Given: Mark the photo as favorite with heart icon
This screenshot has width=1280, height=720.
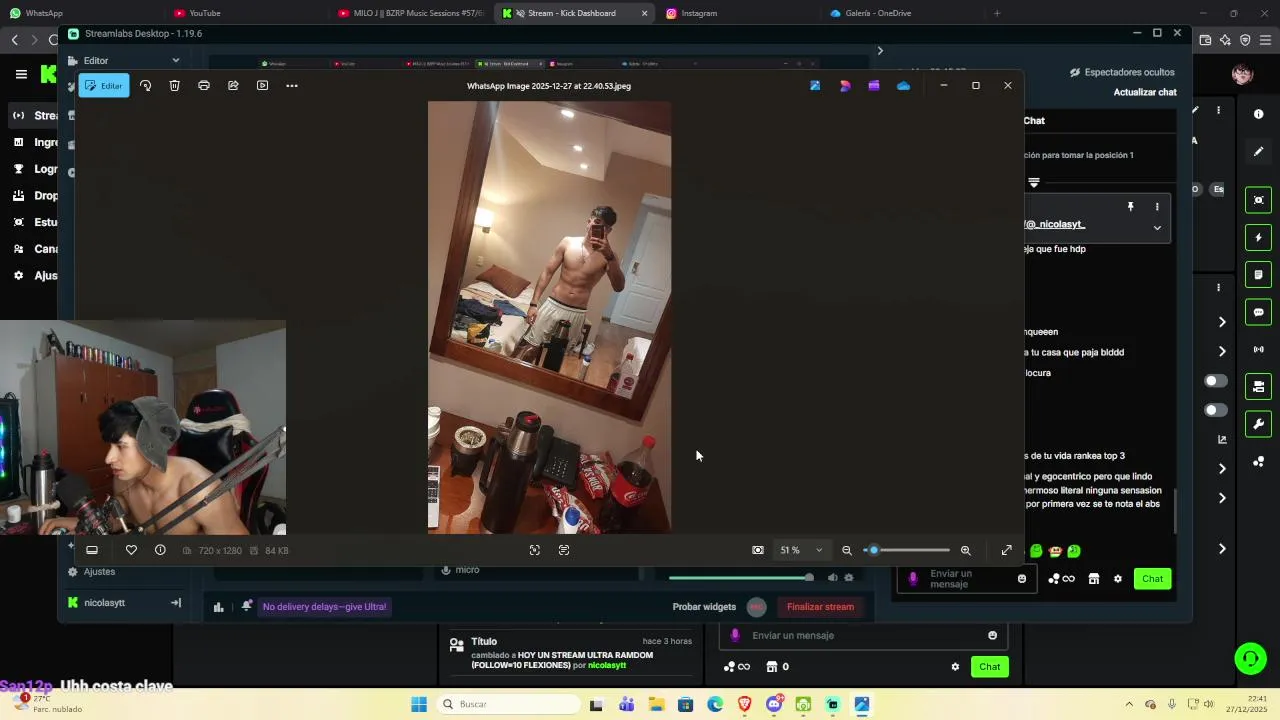Looking at the screenshot, I should coord(131,550).
